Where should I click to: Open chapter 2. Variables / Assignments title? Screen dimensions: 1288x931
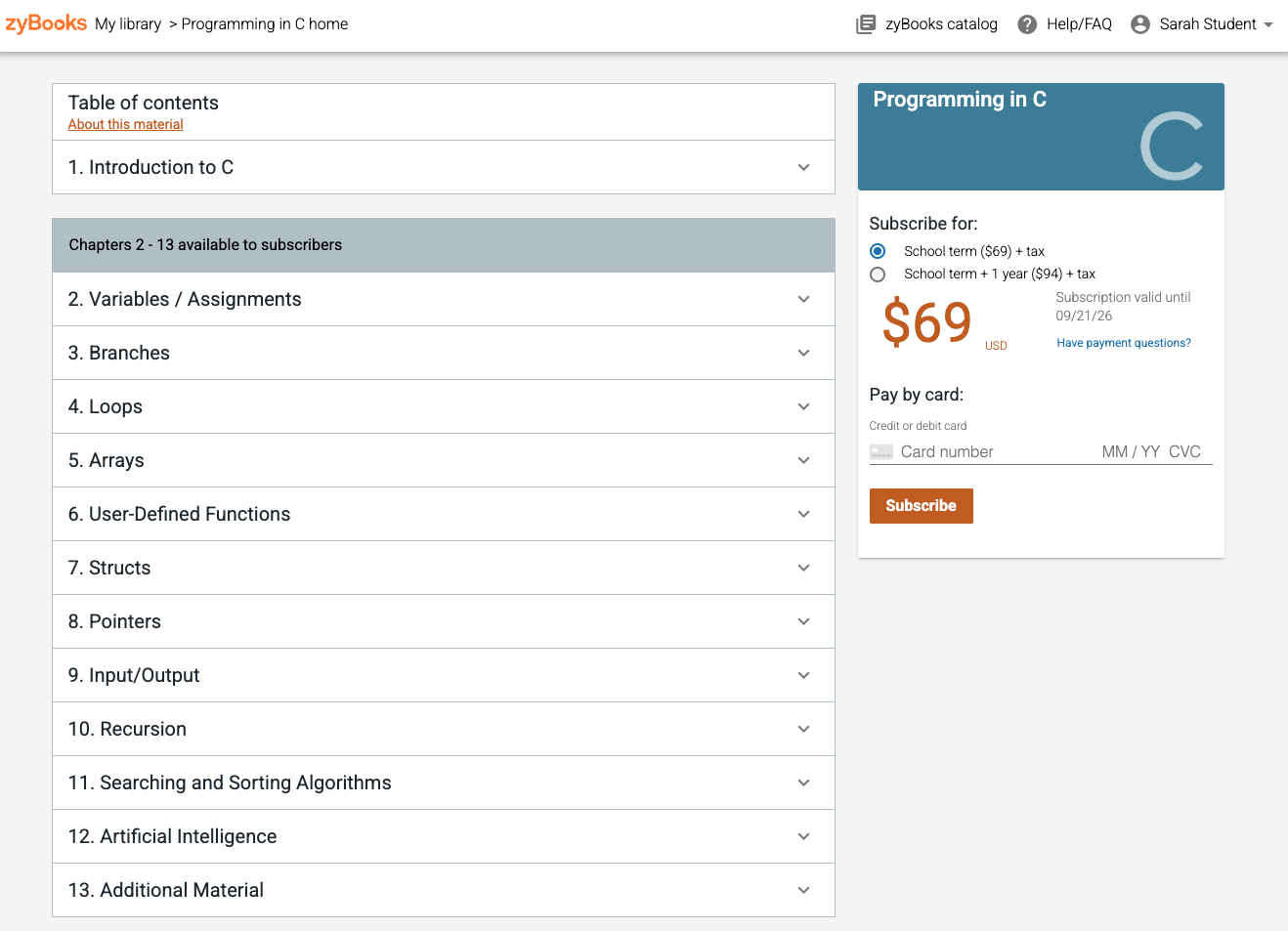point(185,299)
